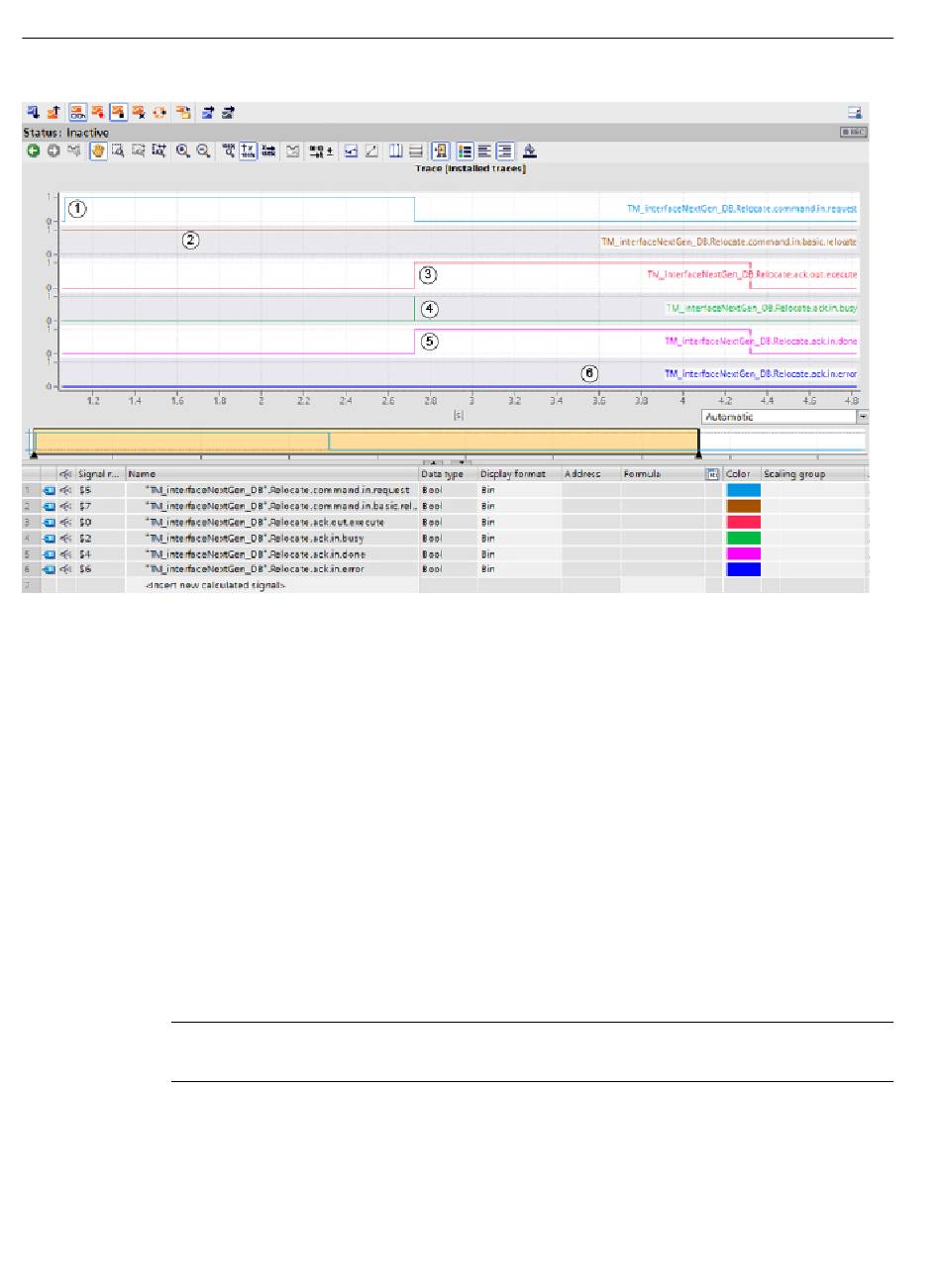Click the brown color swatch for basic.relocate

743,506
